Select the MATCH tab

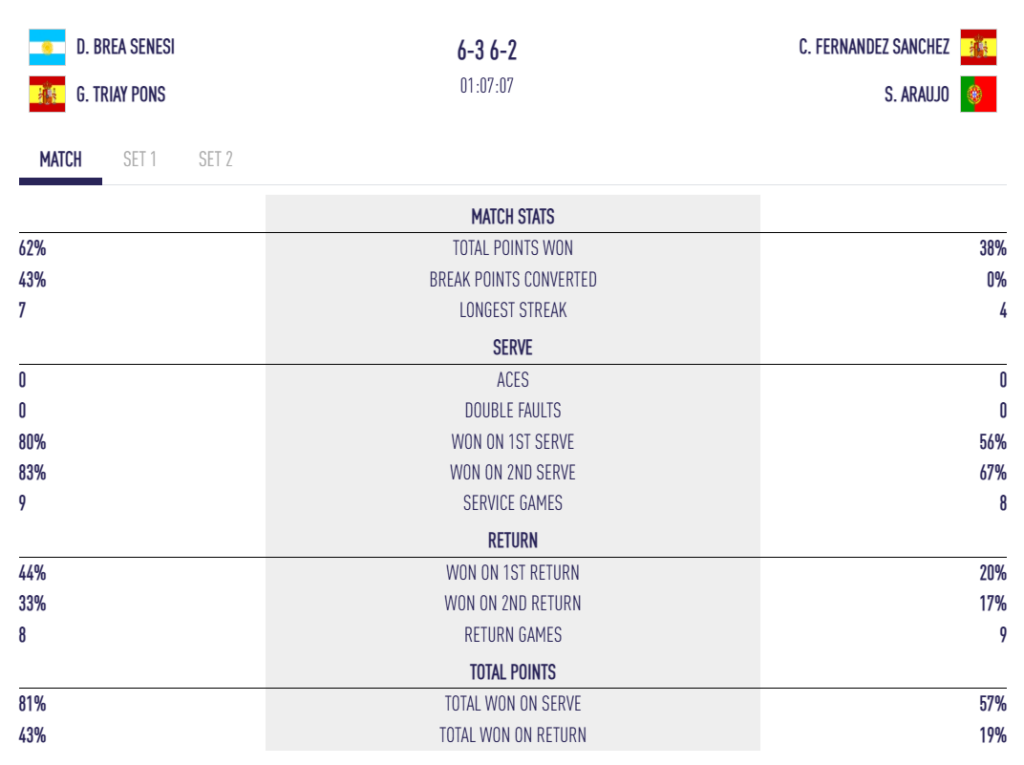point(61,159)
